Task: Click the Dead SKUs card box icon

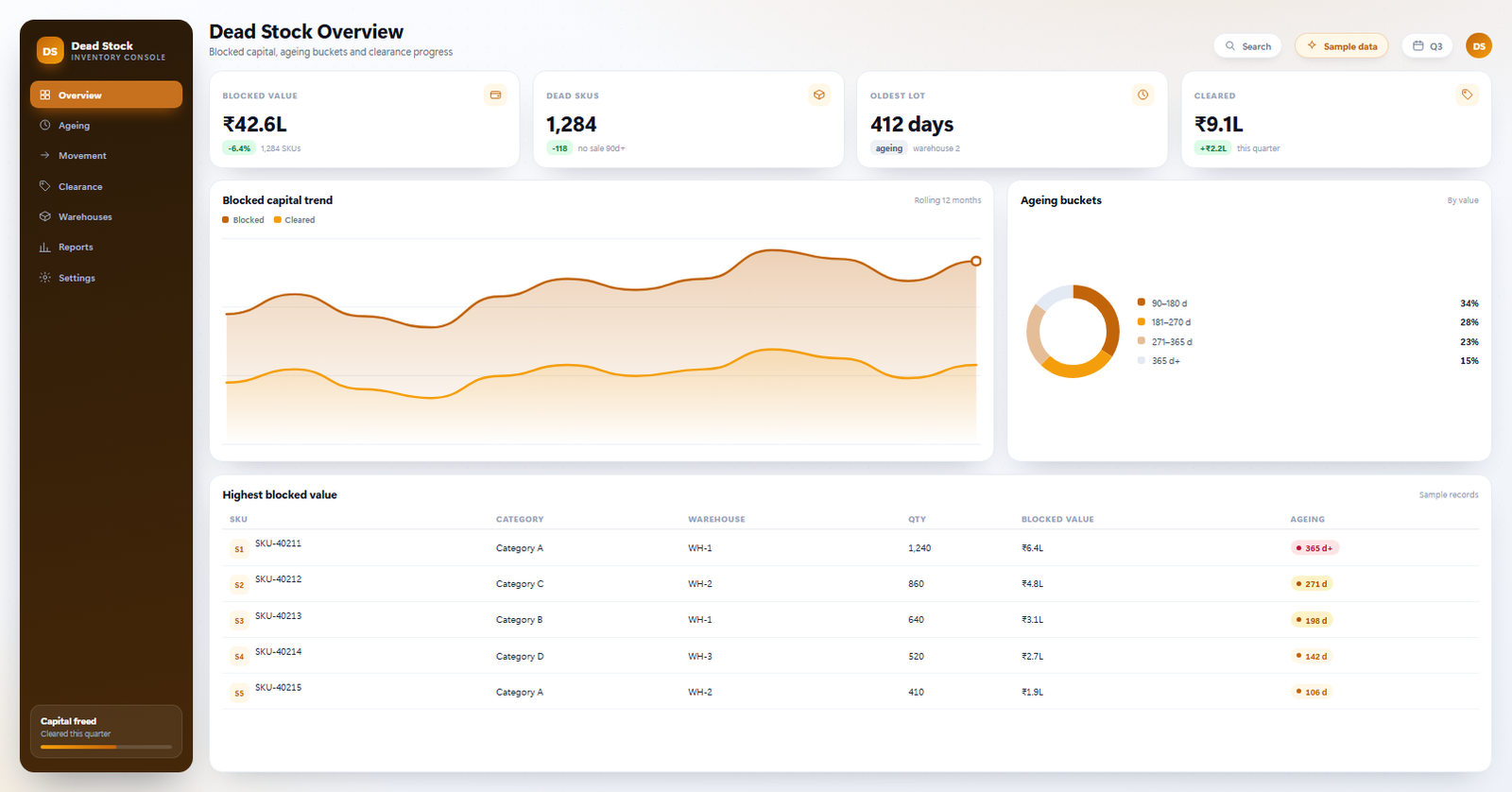Action: [819, 95]
